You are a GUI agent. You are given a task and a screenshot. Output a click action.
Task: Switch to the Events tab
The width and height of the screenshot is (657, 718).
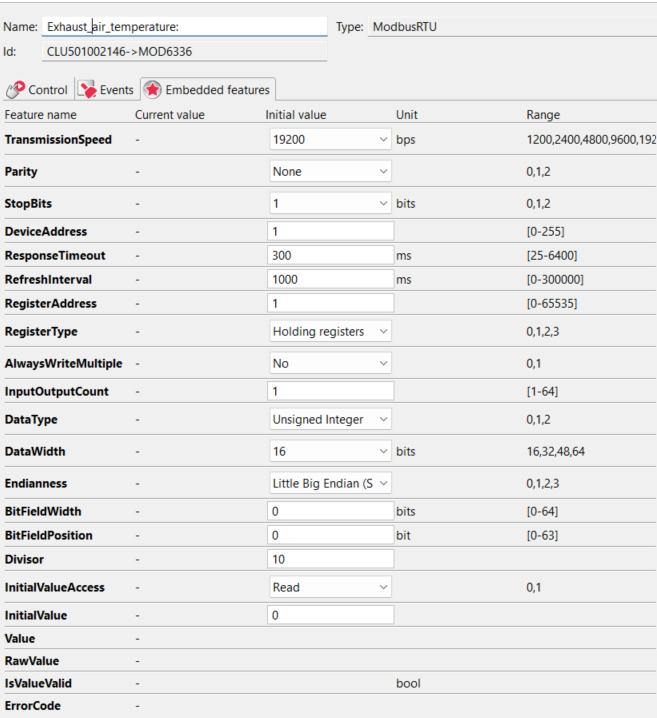(x=106, y=89)
